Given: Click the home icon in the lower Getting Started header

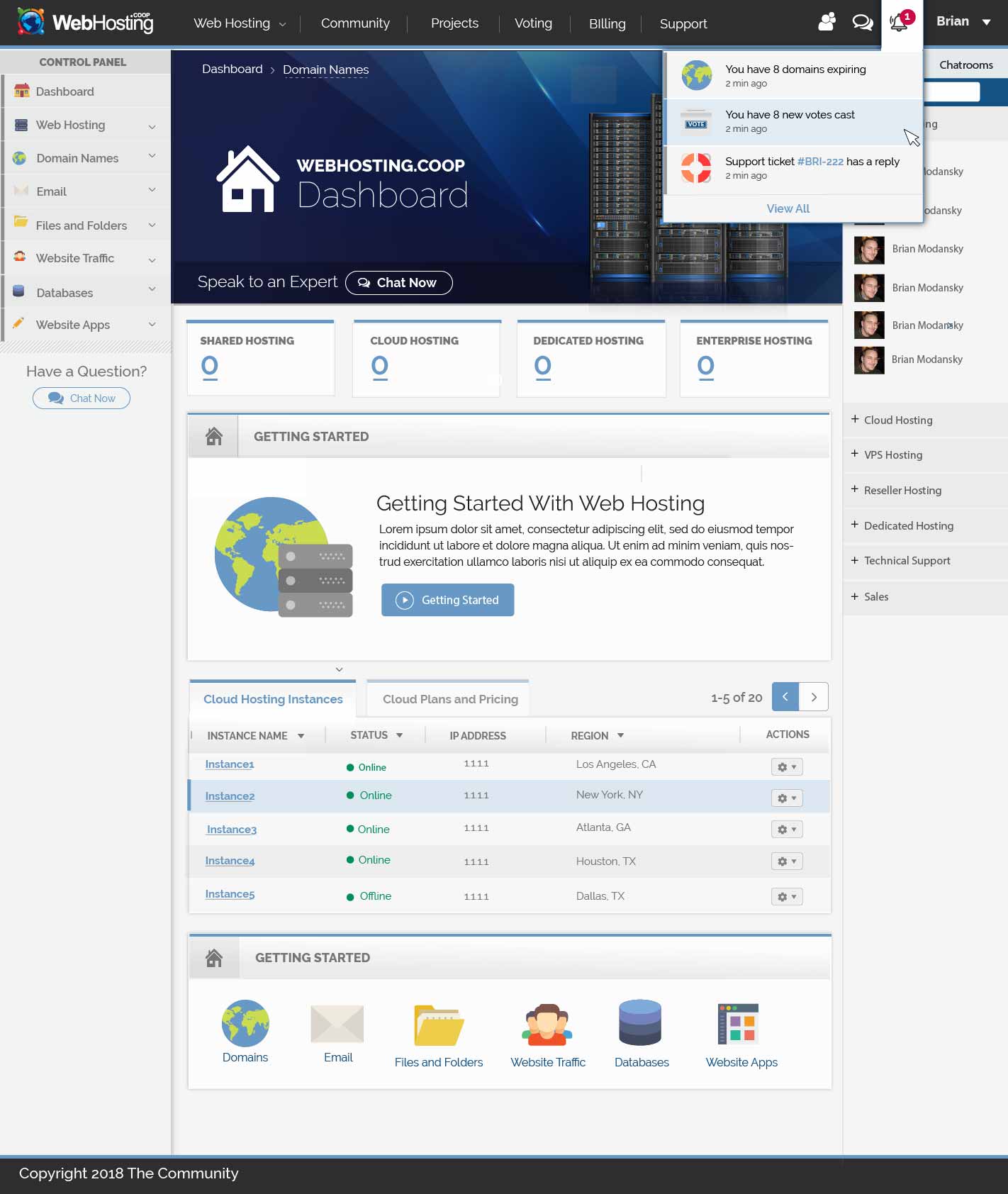Looking at the screenshot, I should [214, 958].
